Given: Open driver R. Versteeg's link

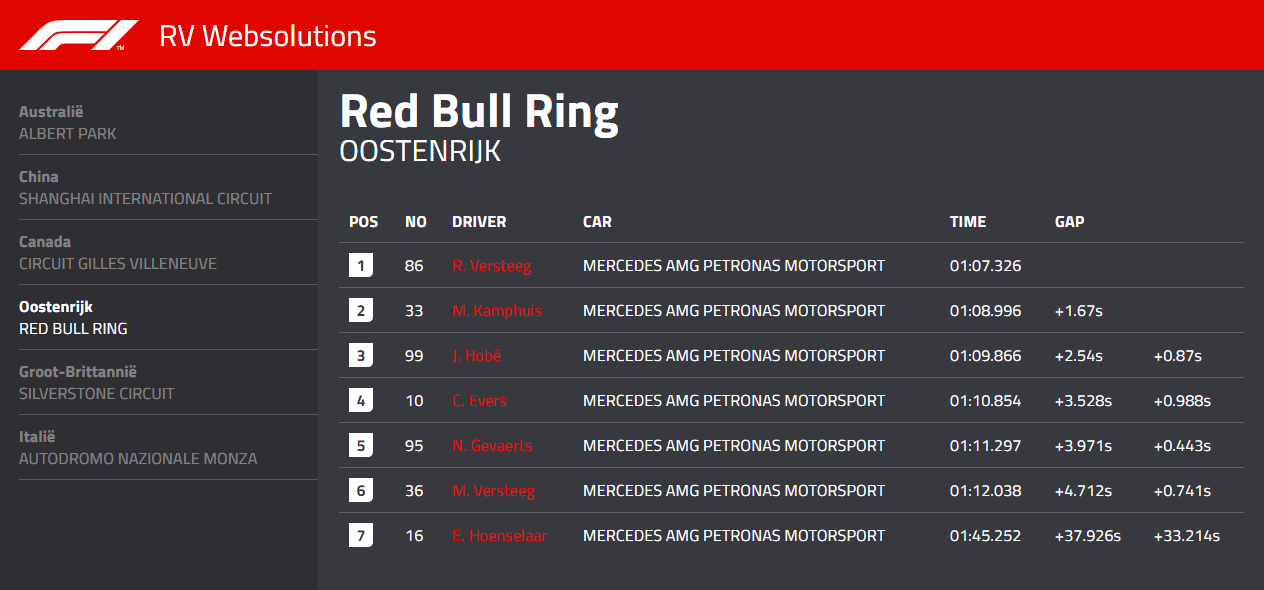Looking at the screenshot, I should 492,266.
